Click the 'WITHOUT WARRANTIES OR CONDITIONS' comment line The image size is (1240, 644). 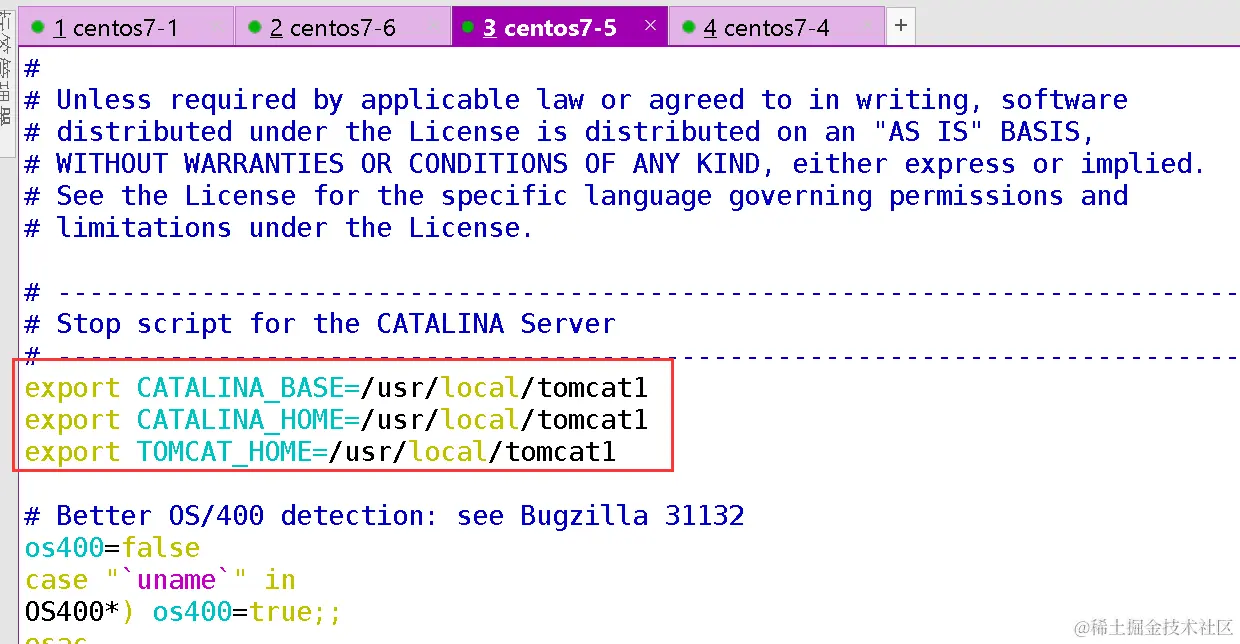tap(615, 164)
